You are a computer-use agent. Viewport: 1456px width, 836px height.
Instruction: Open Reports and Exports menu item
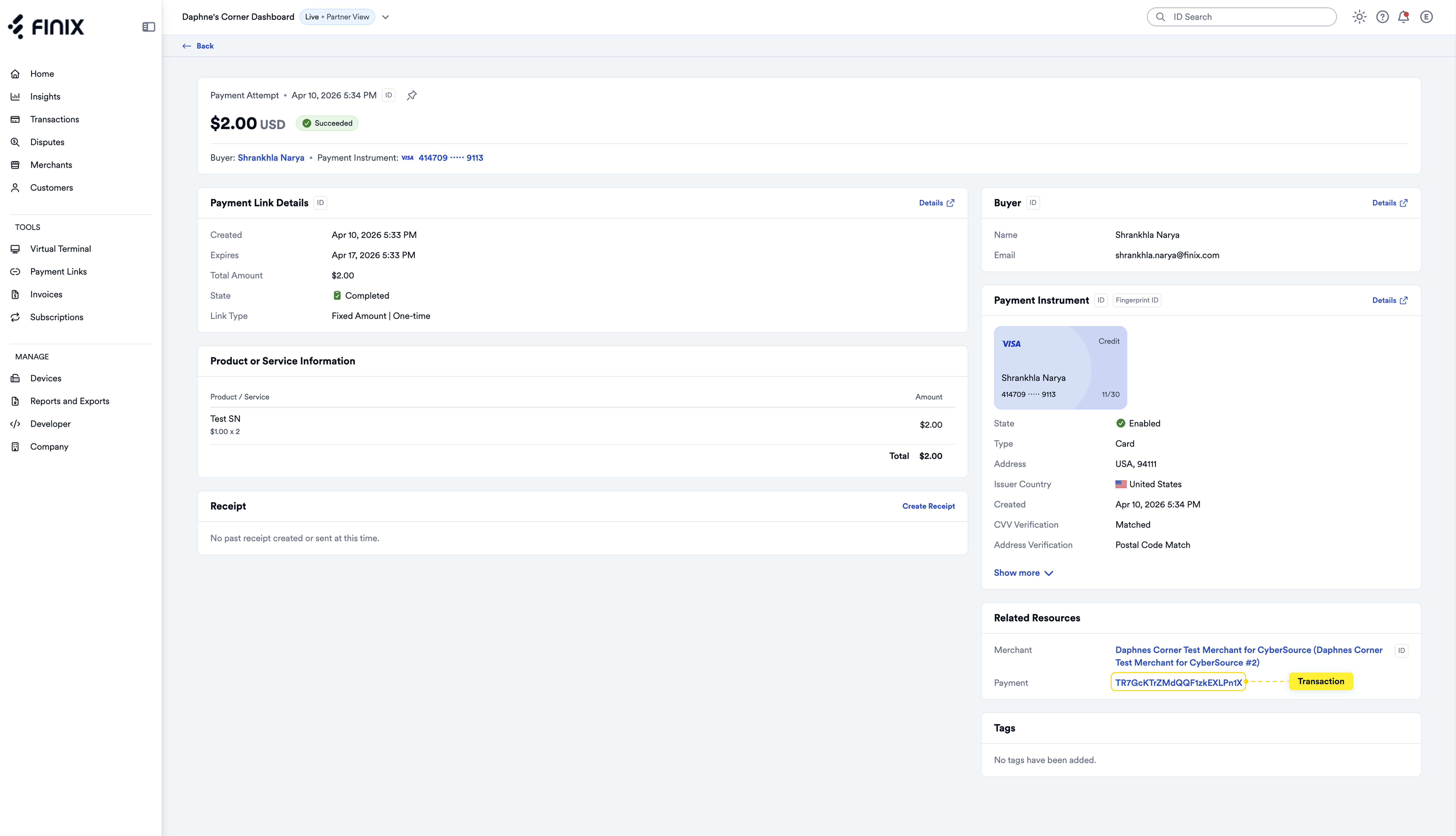(69, 401)
